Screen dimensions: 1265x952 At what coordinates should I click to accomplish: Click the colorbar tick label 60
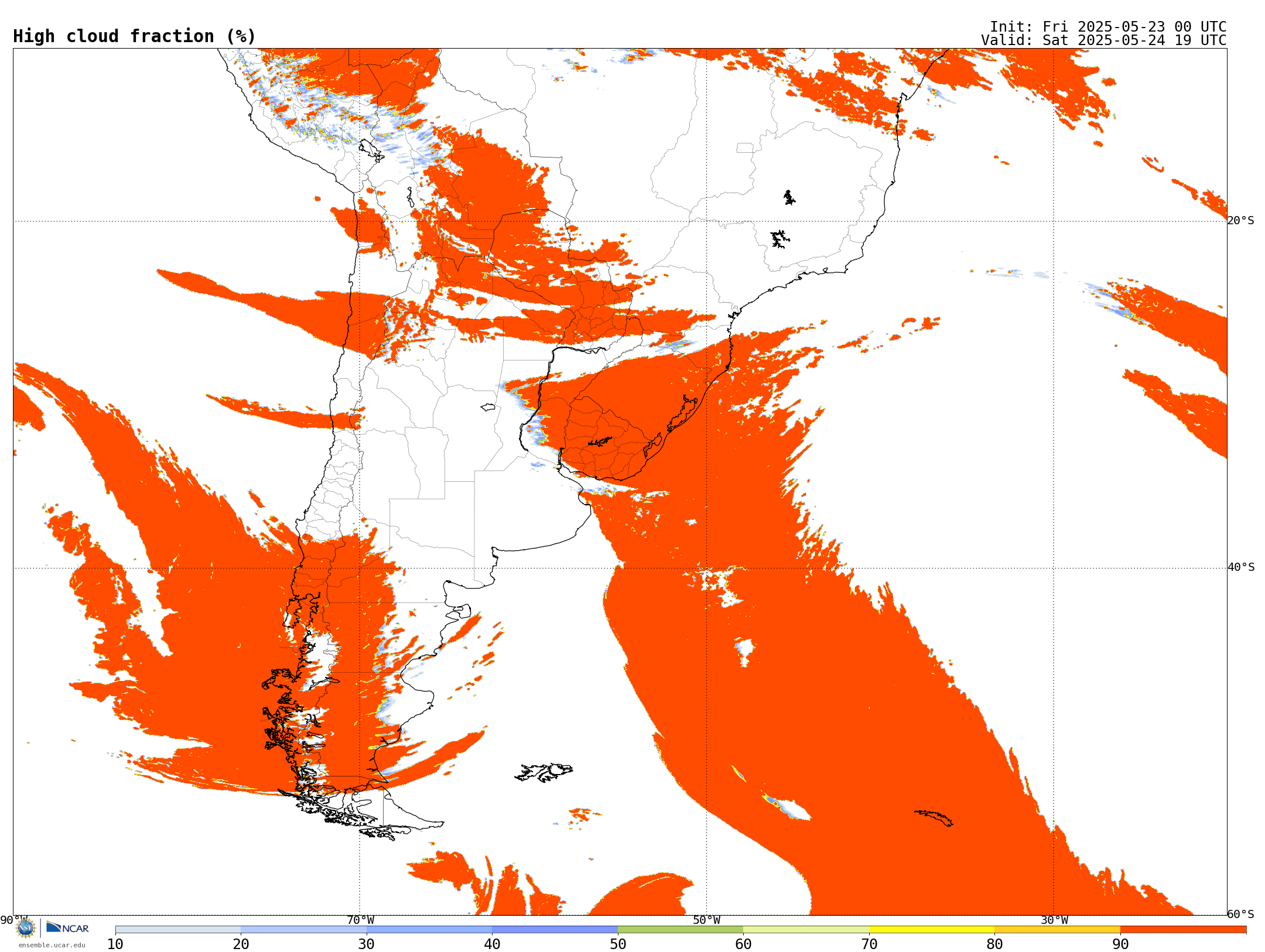[x=743, y=944]
